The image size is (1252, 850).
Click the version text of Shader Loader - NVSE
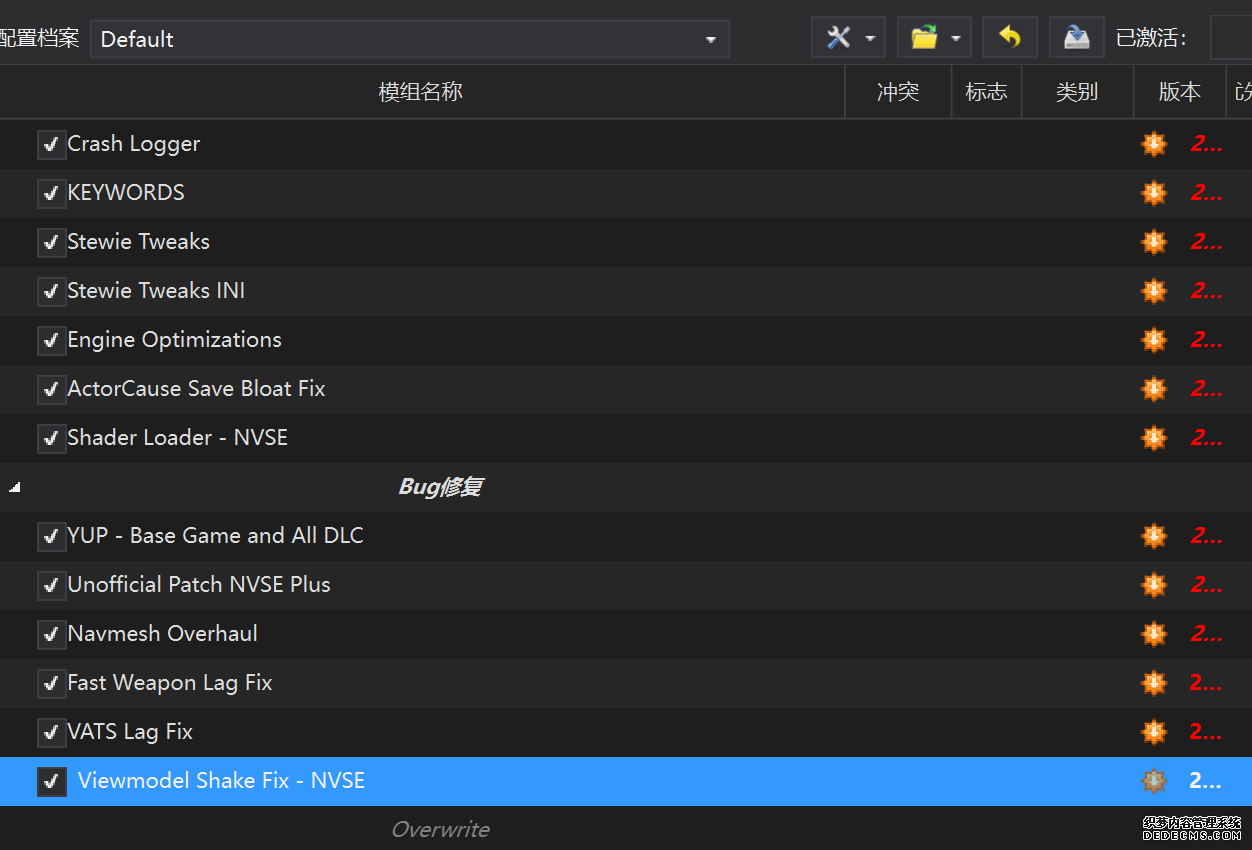1205,438
